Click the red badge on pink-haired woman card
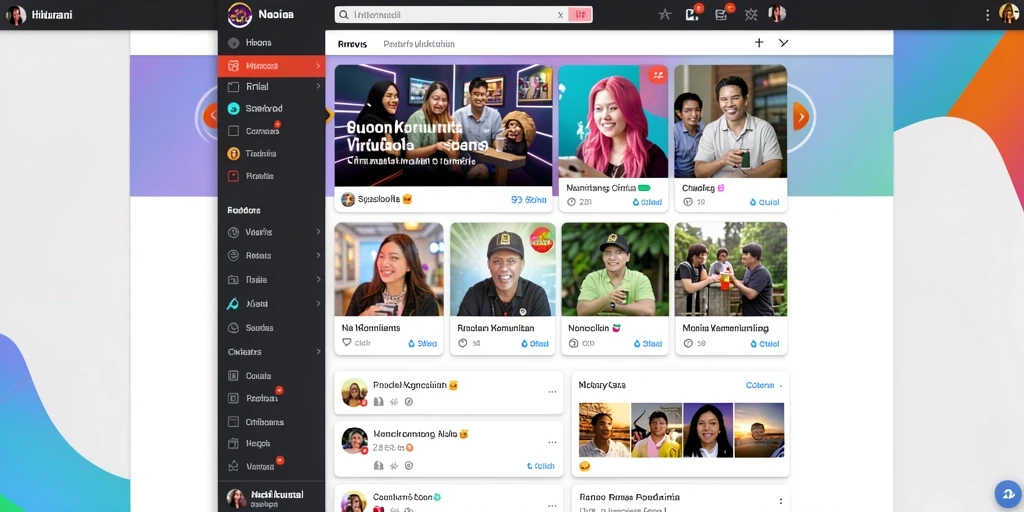The image size is (1024, 512). [x=657, y=74]
